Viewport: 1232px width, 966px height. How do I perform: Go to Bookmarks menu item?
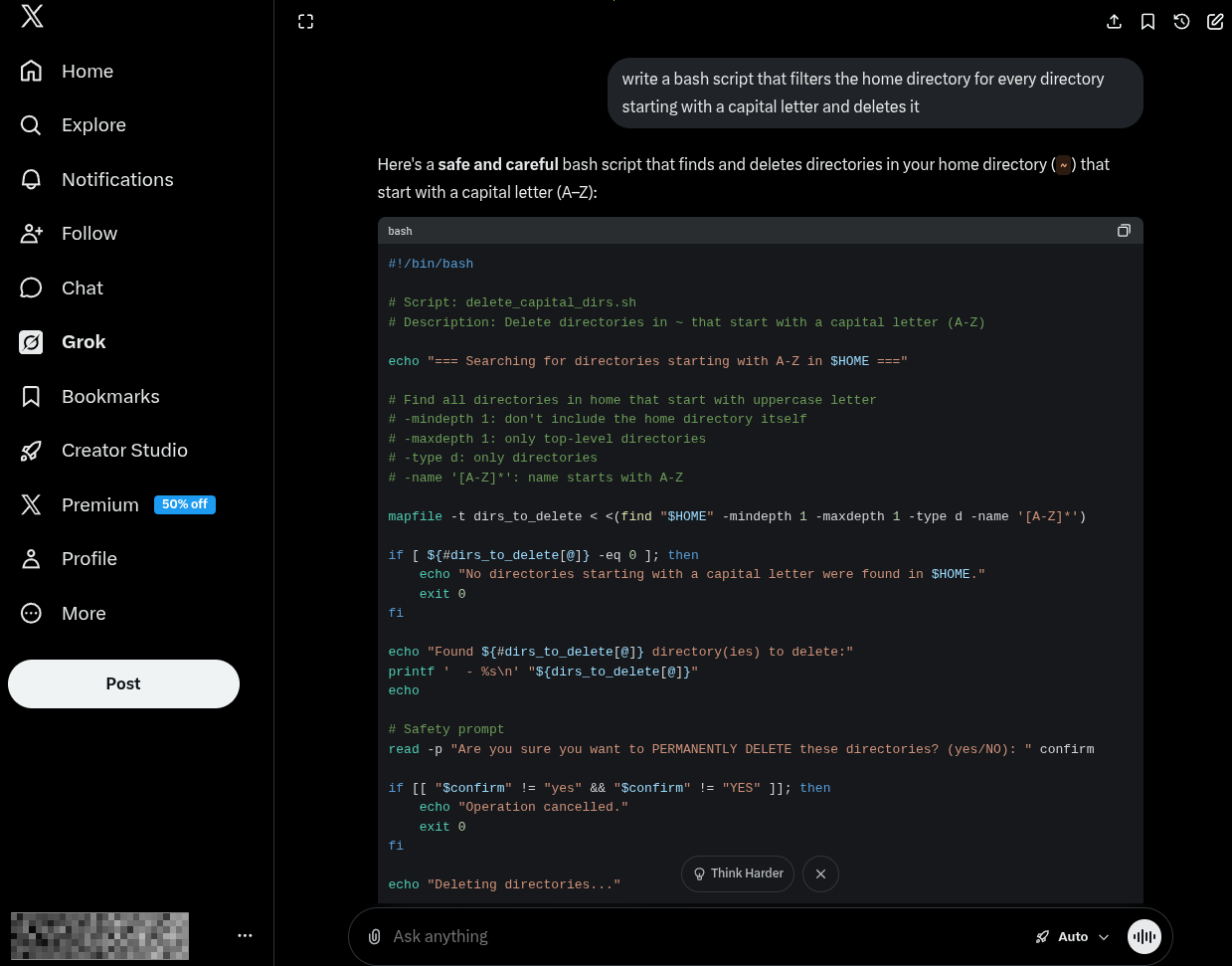110,396
